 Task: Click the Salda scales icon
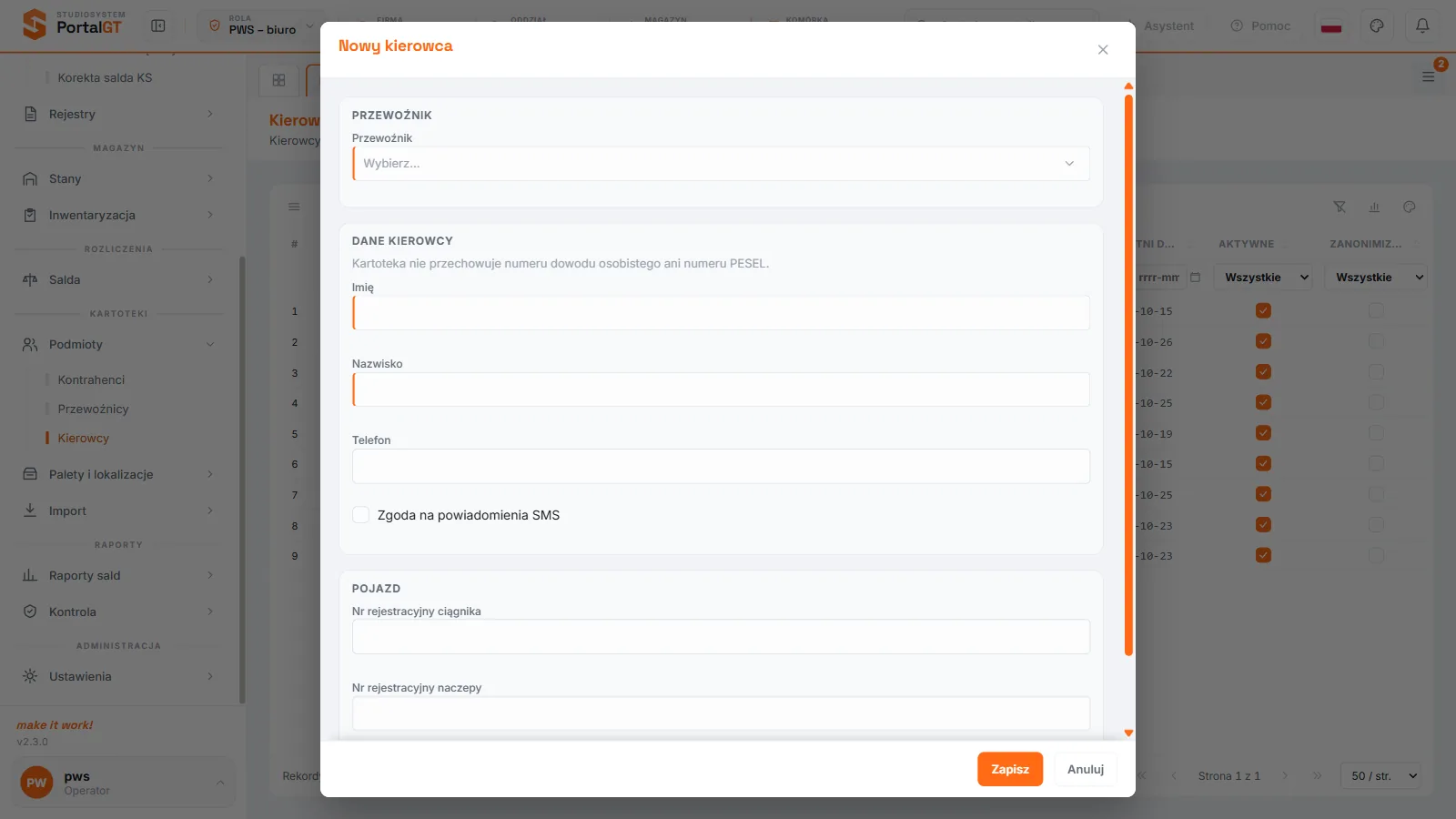(30, 279)
